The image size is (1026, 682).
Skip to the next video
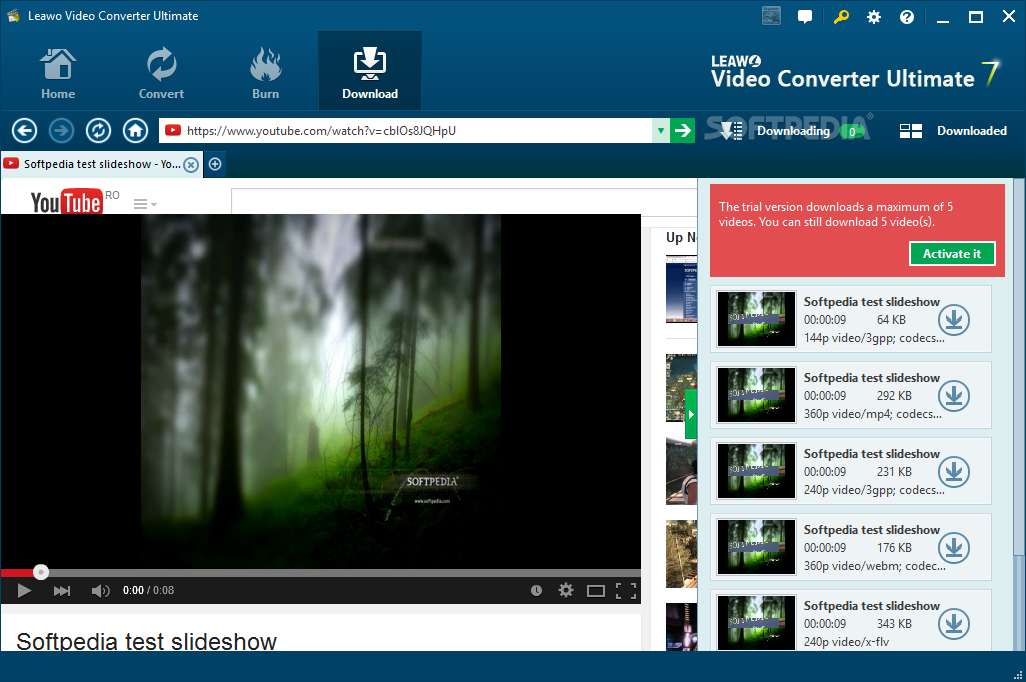(62, 590)
